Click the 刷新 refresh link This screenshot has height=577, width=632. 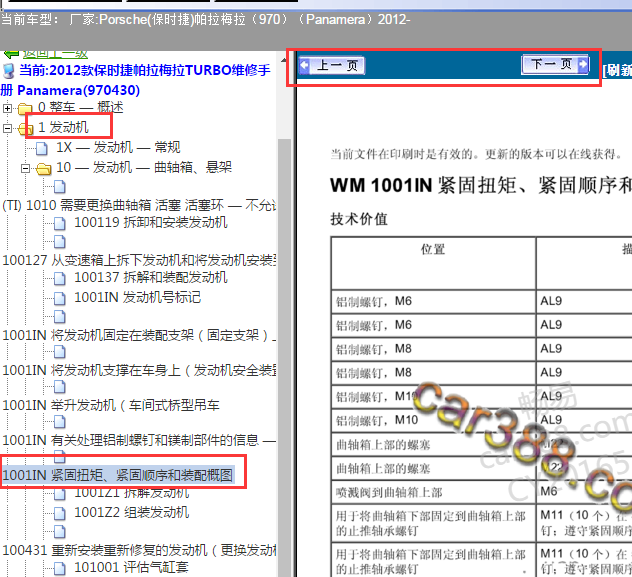pos(617,70)
